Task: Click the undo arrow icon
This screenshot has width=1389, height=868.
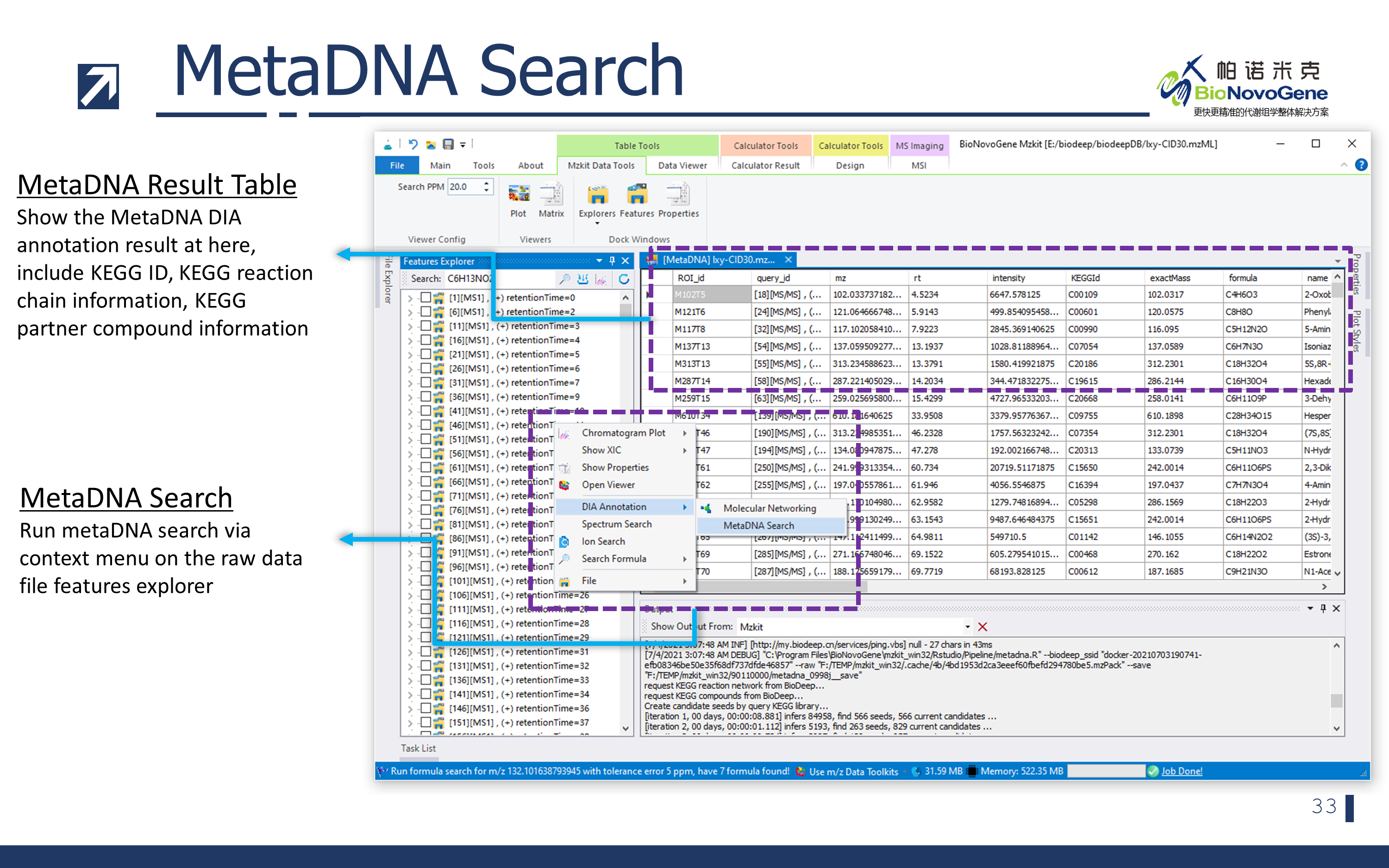Action: [413, 144]
